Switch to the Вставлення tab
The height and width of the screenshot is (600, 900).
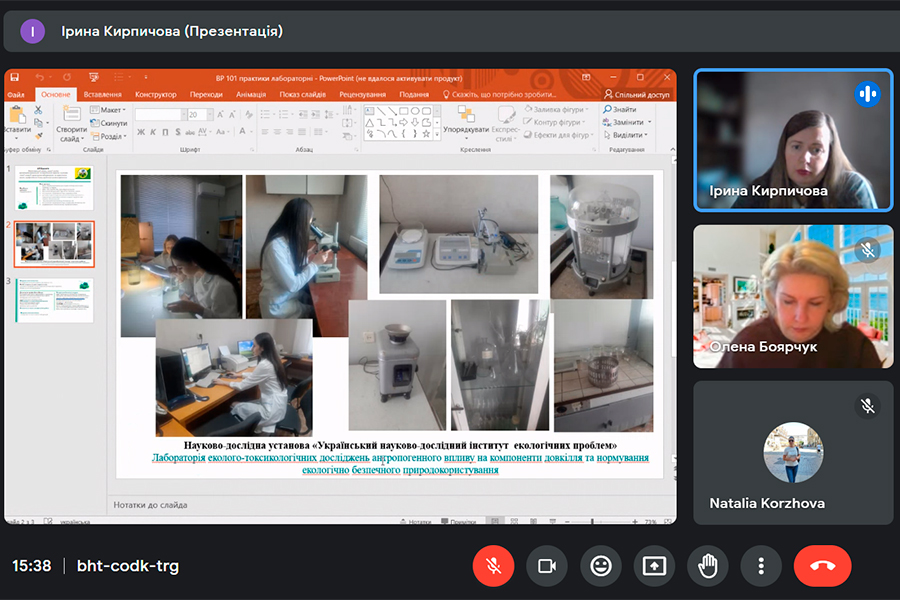pyautogui.click(x=103, y=95)
